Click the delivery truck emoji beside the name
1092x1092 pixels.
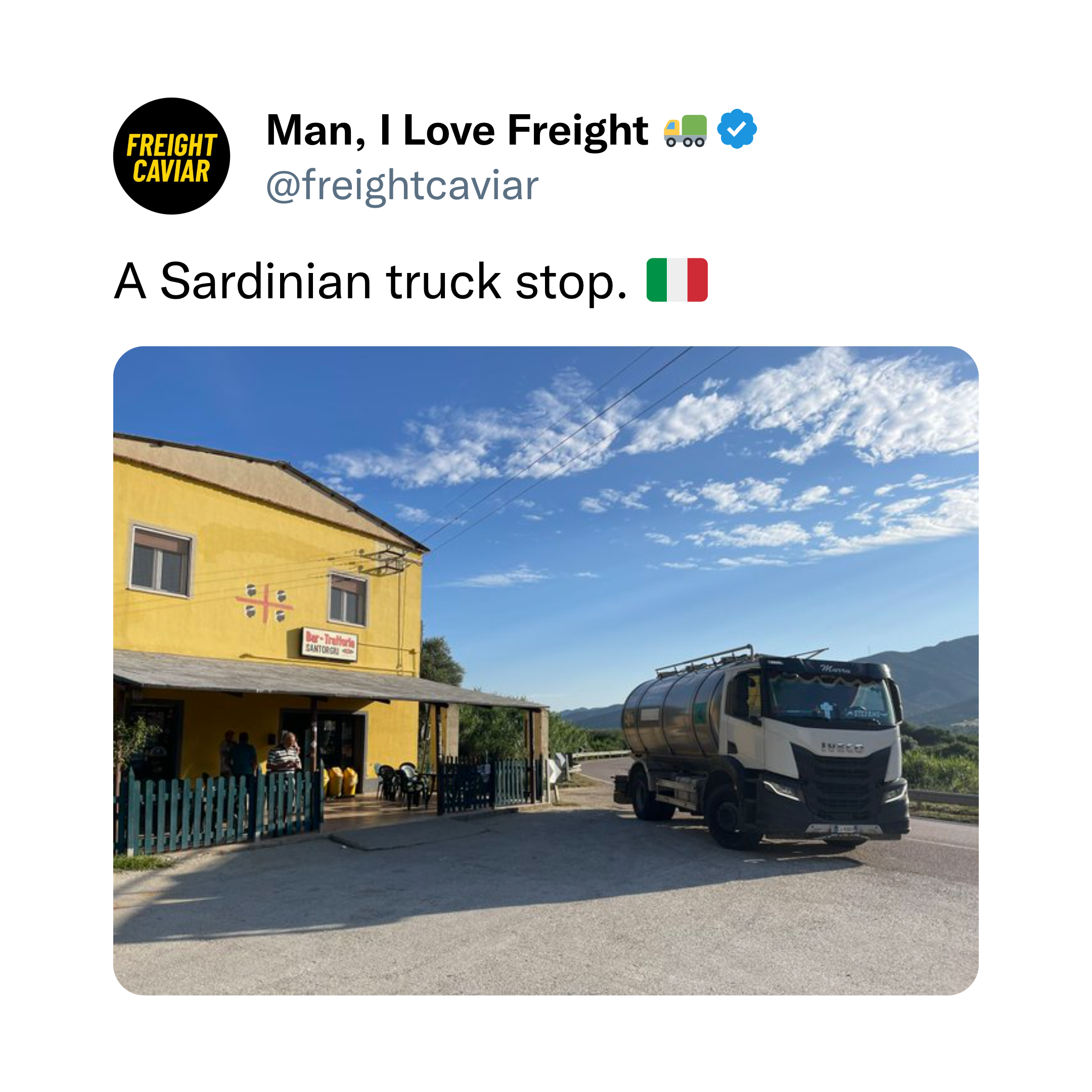coord(685,130)
